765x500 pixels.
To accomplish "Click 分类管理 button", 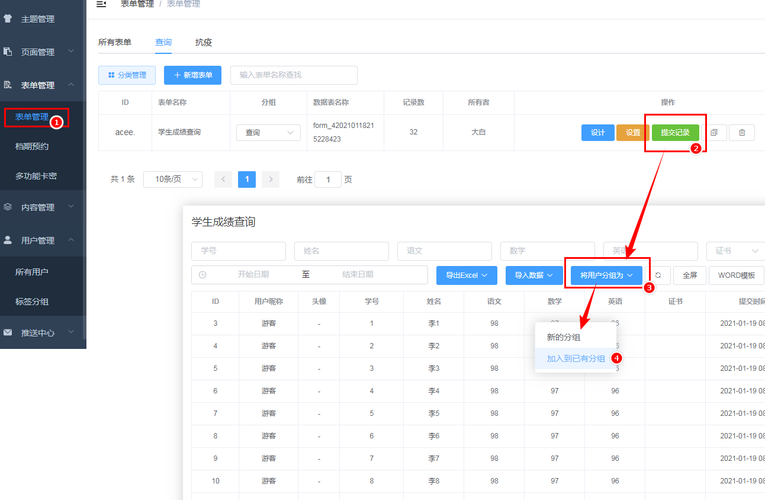I will (x=127, y=75).
